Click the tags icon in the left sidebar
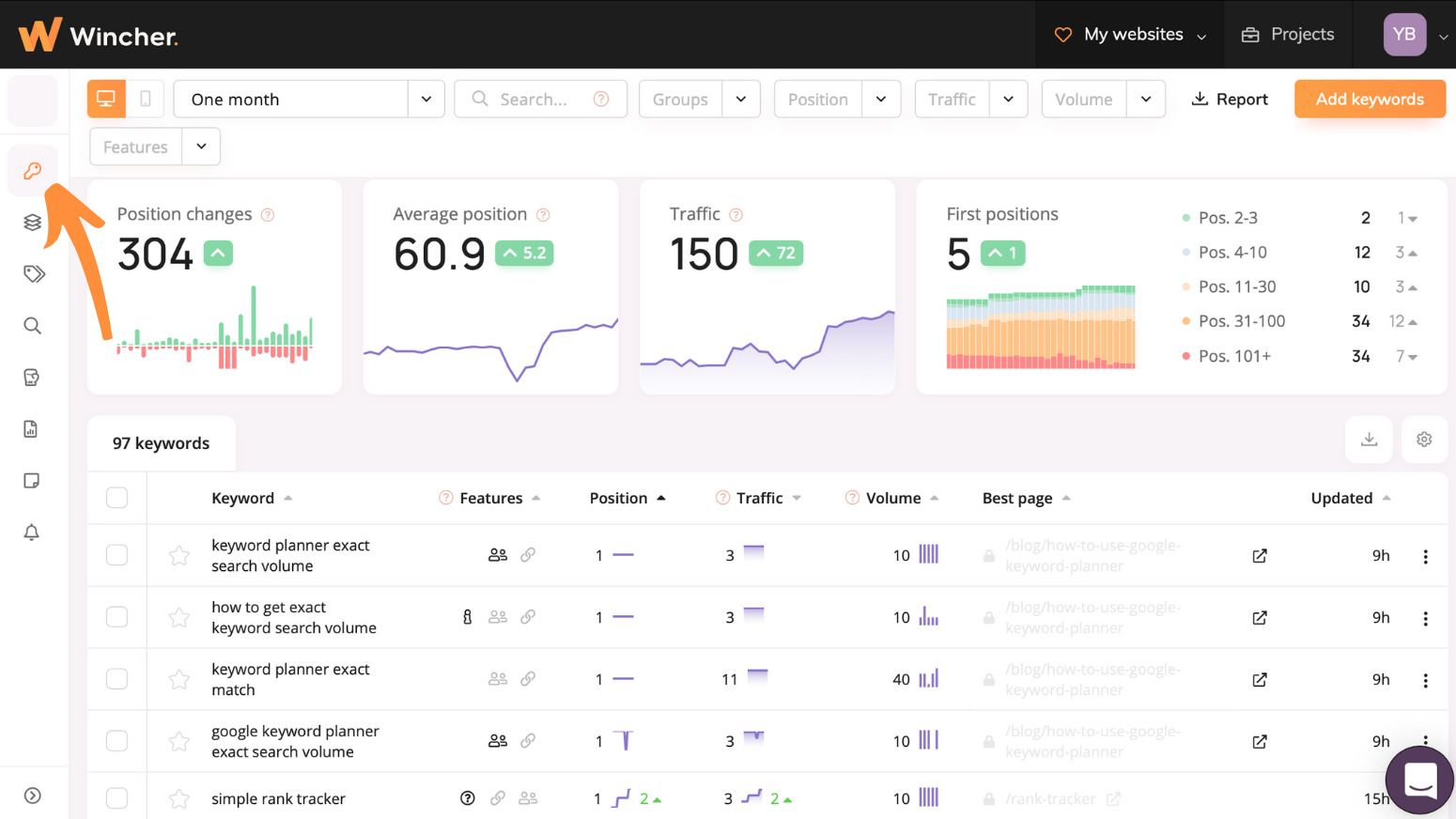This screenshot has height=819, width=1456. pos(33,273)
